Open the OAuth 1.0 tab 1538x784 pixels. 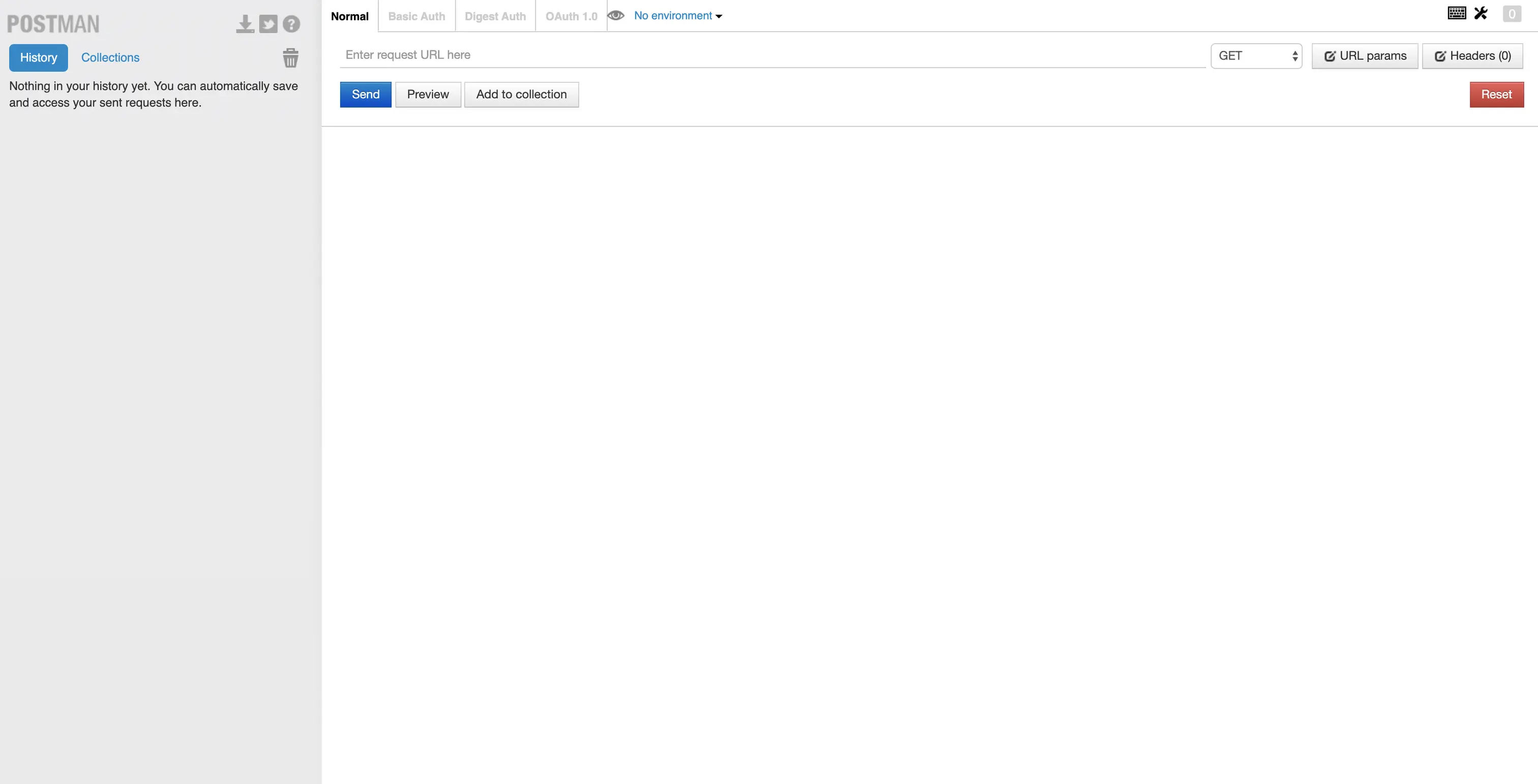[x=571, y=16]
